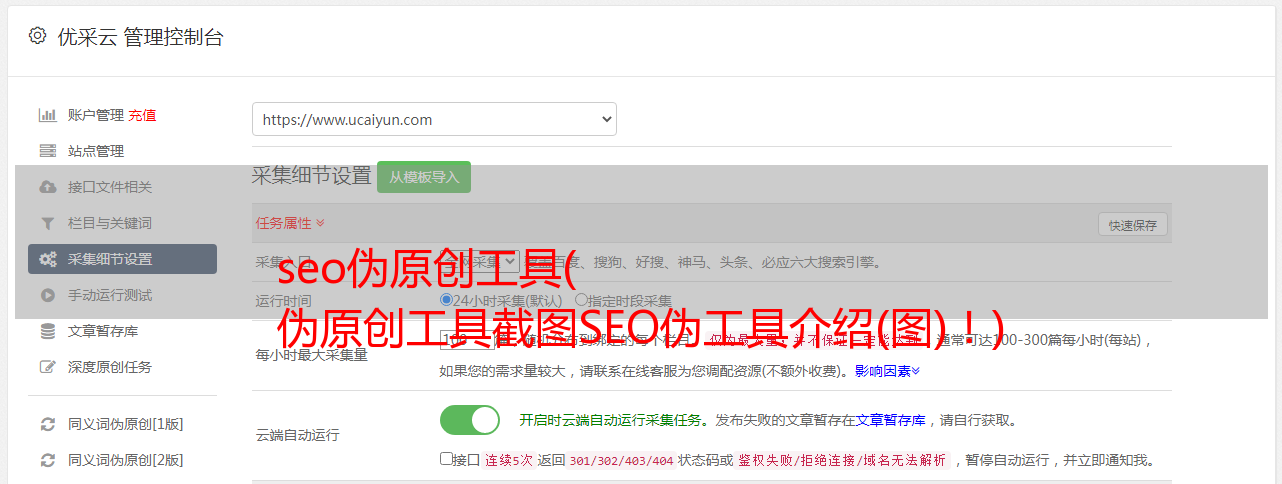Click the cloud upload icon for 接口文件相关
The height and width of the screenshot is (484, 1282).
[47, 187]
